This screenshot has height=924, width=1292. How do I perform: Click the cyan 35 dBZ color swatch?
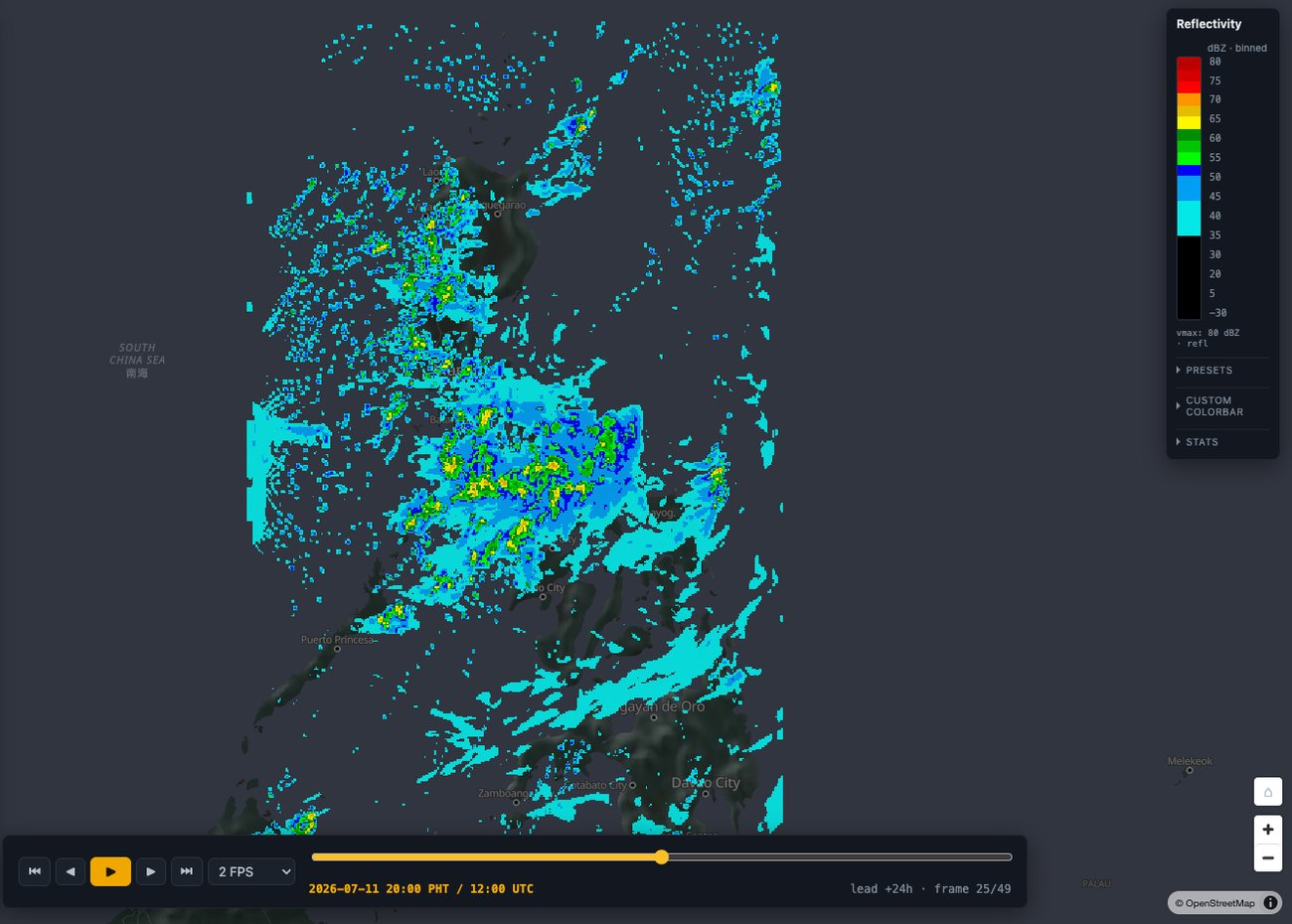pyautogui.click(x=1189, y=219)
